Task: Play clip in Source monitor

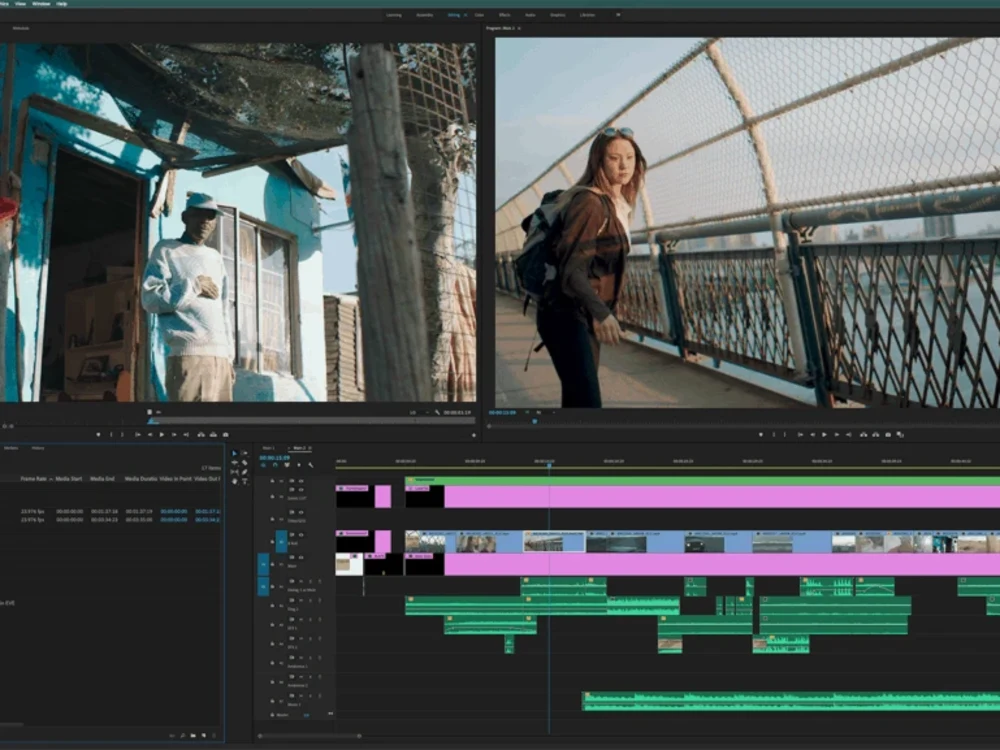Action: pos(161,434)
